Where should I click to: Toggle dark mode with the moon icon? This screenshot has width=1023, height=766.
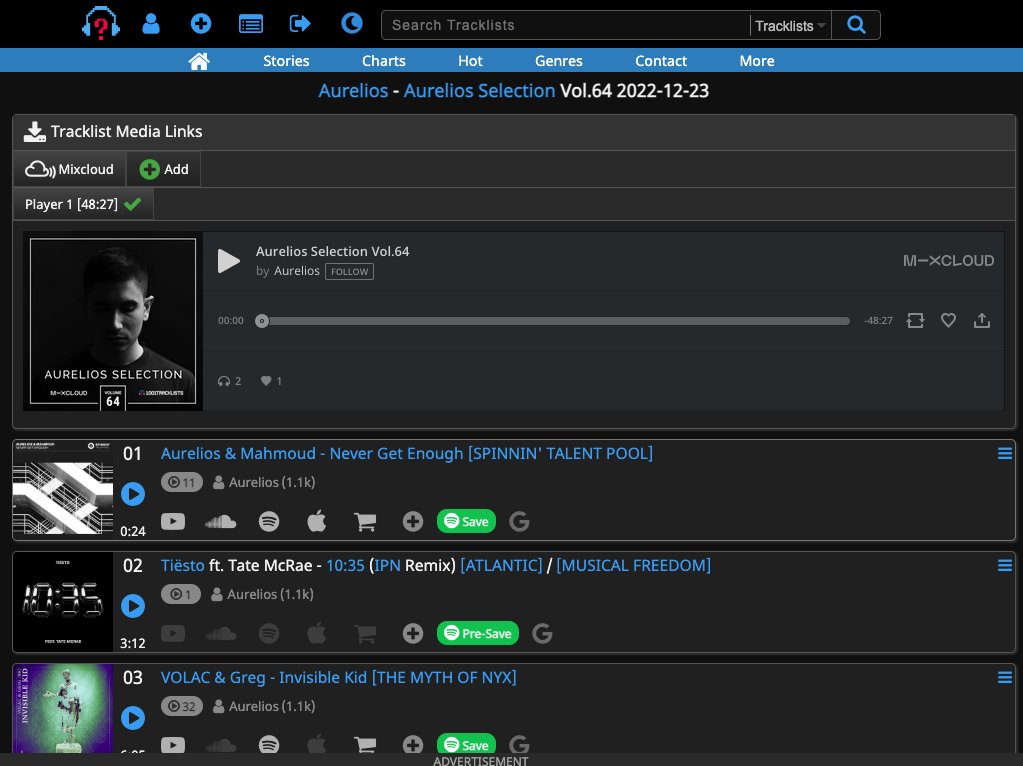tap(351, 22)
